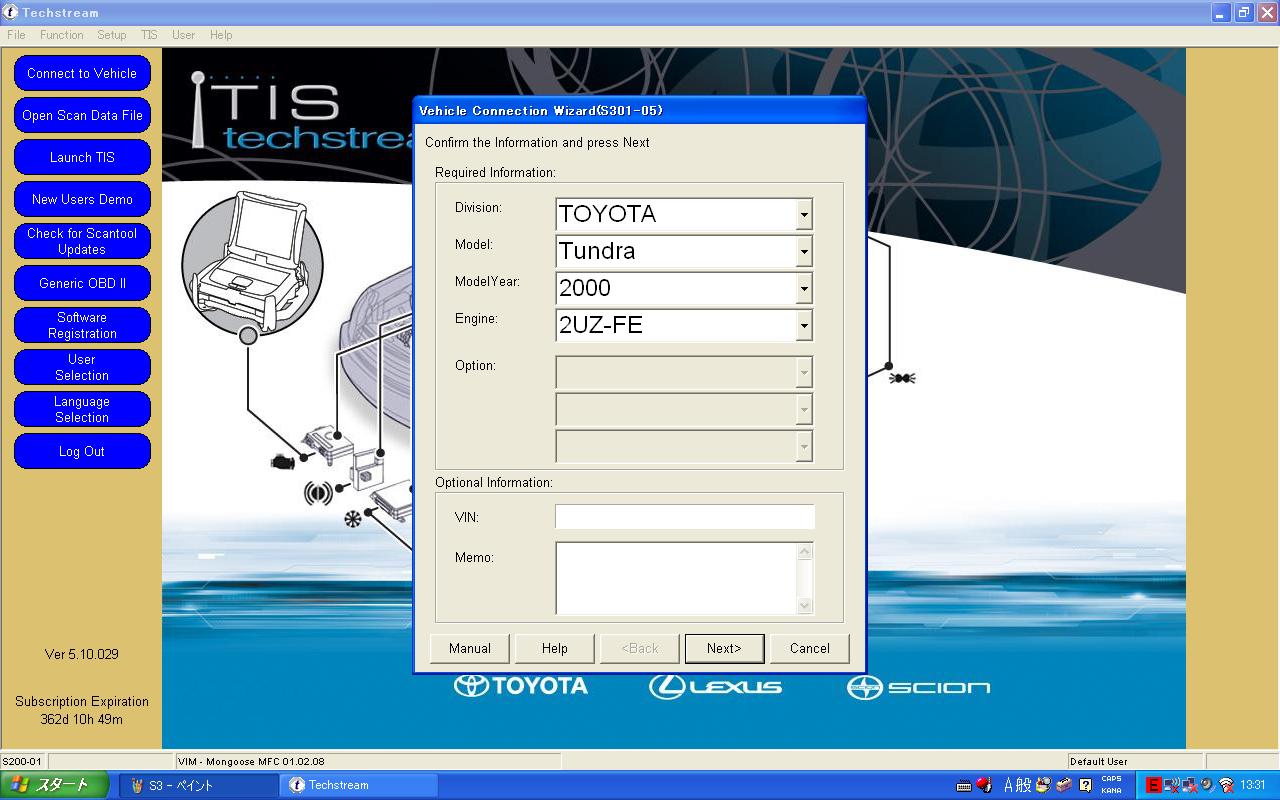Click the IME input mode 'A' indicator
This screenshot has width=1280, height=800.
coord(1009,786)
